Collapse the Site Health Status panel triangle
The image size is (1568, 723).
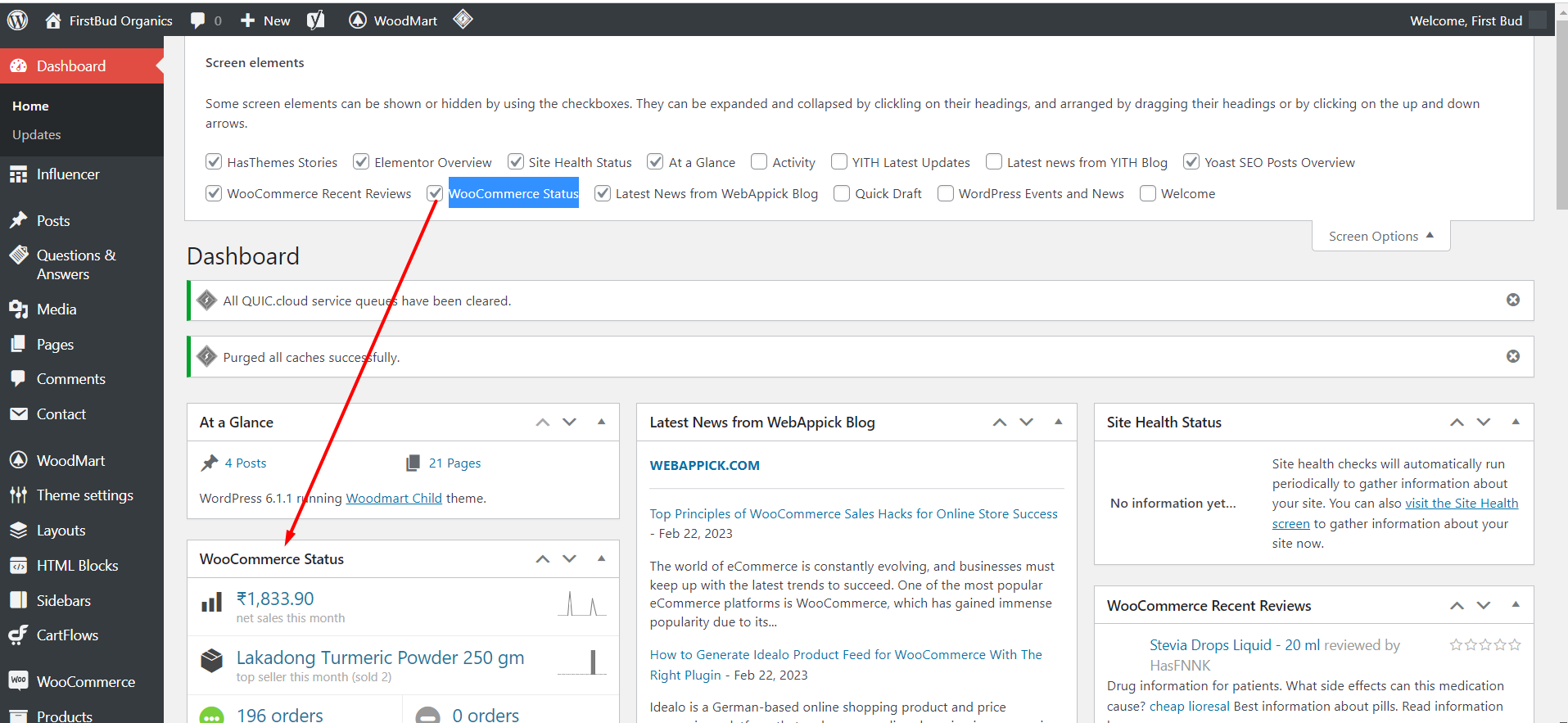click(1516, 423)
